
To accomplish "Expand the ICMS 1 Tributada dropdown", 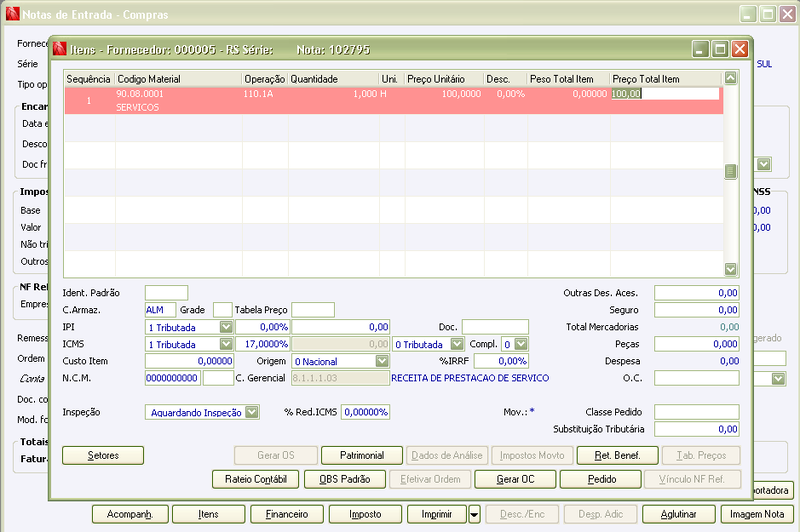I will tap(226, 344).
